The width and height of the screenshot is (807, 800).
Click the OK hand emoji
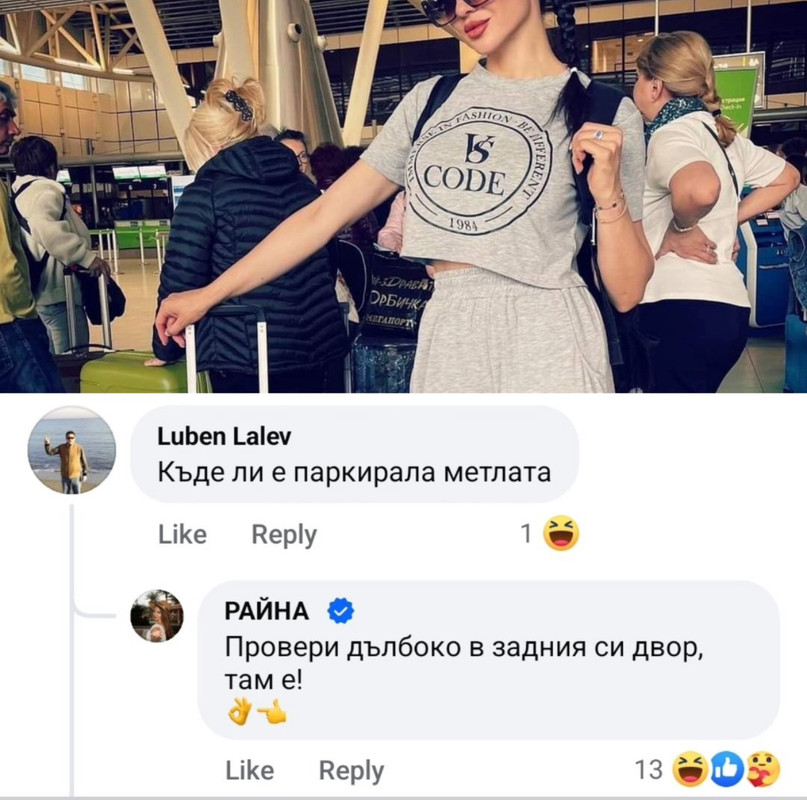pyautogui.click(x=239, y=711)
